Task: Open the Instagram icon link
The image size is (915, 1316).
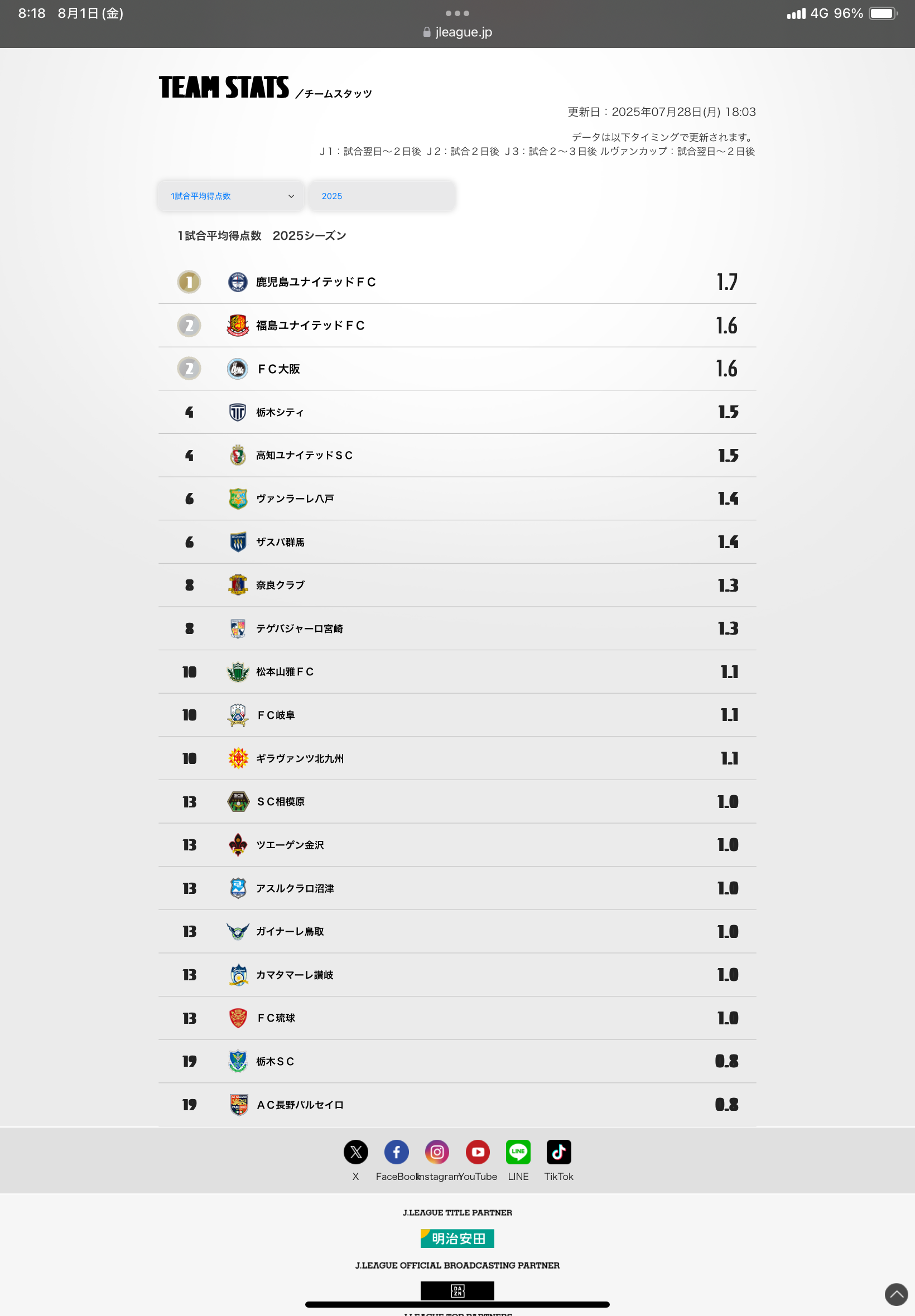Action: (437, 1151)
